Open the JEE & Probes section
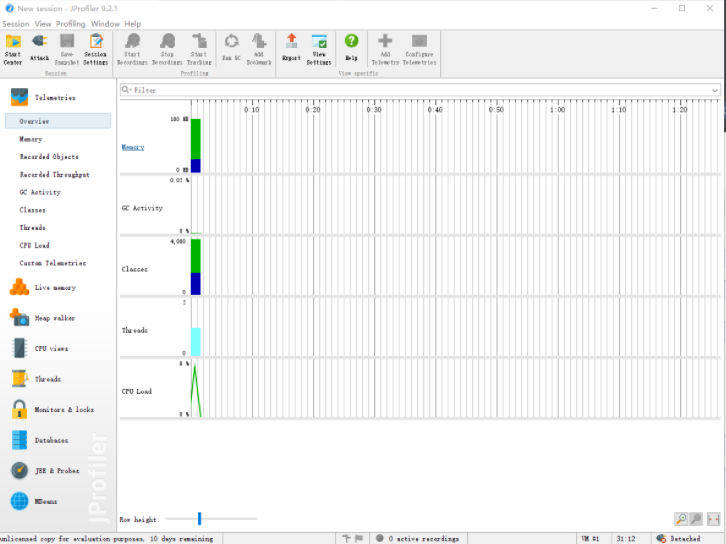Screen dimensions: 726x544 point(45,471)
